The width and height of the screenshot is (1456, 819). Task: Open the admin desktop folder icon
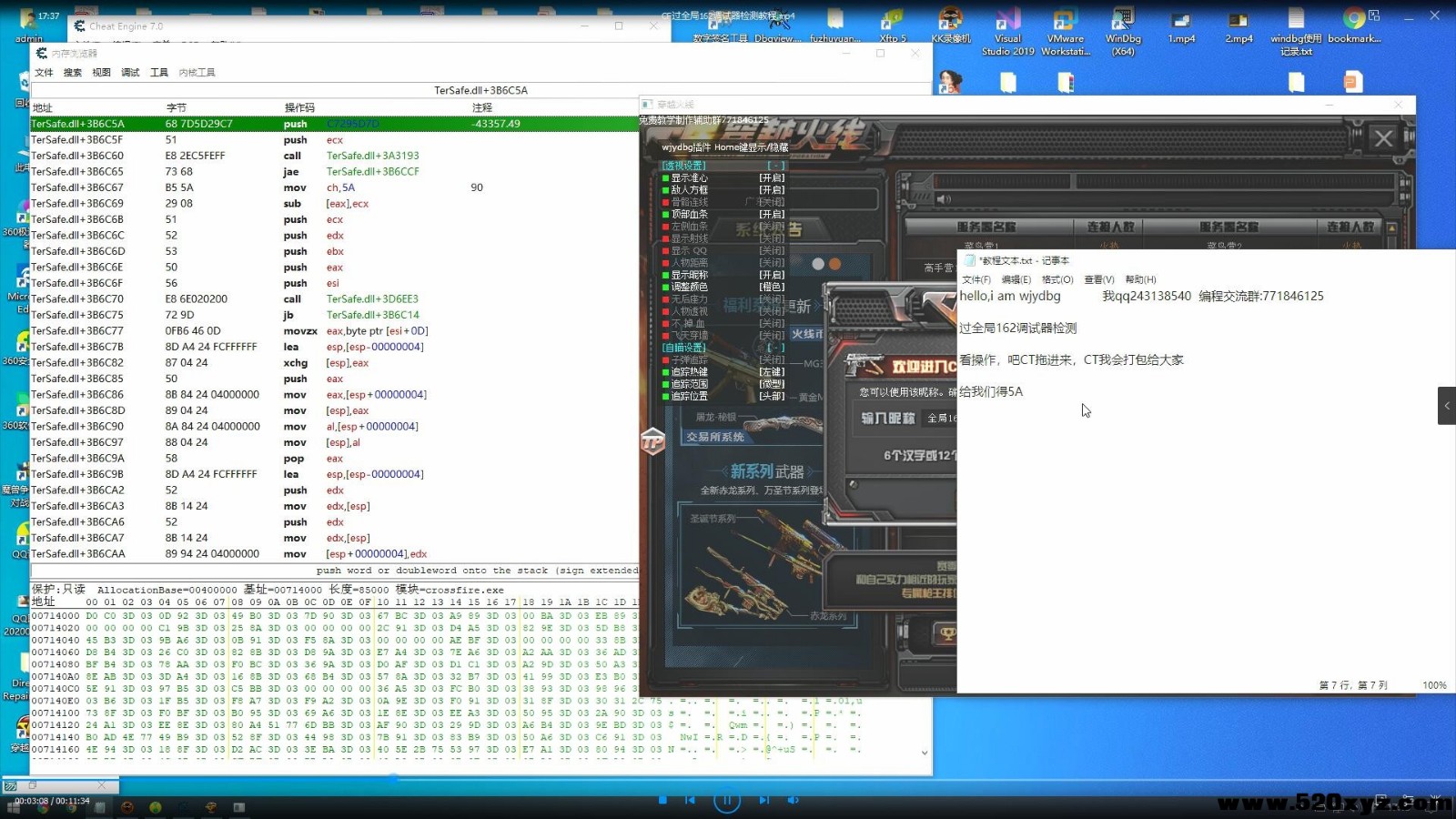point(28,25)
